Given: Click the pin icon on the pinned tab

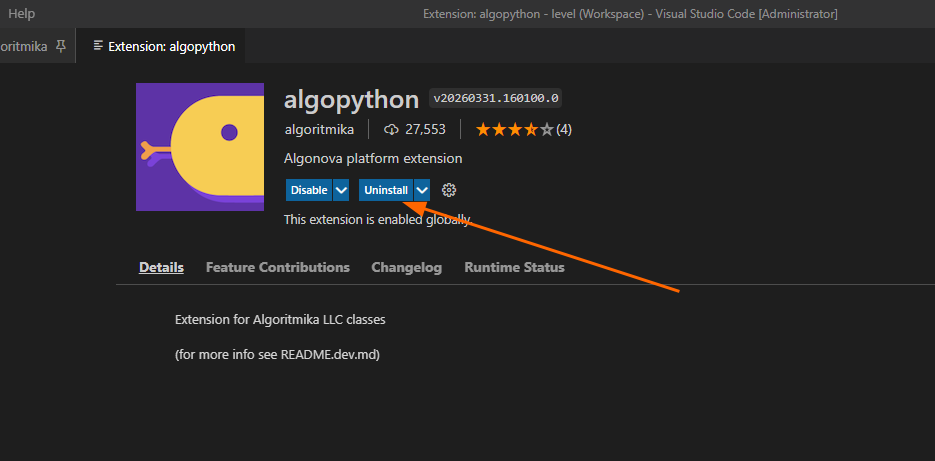Looking at the screenshot, I should 61,46.
